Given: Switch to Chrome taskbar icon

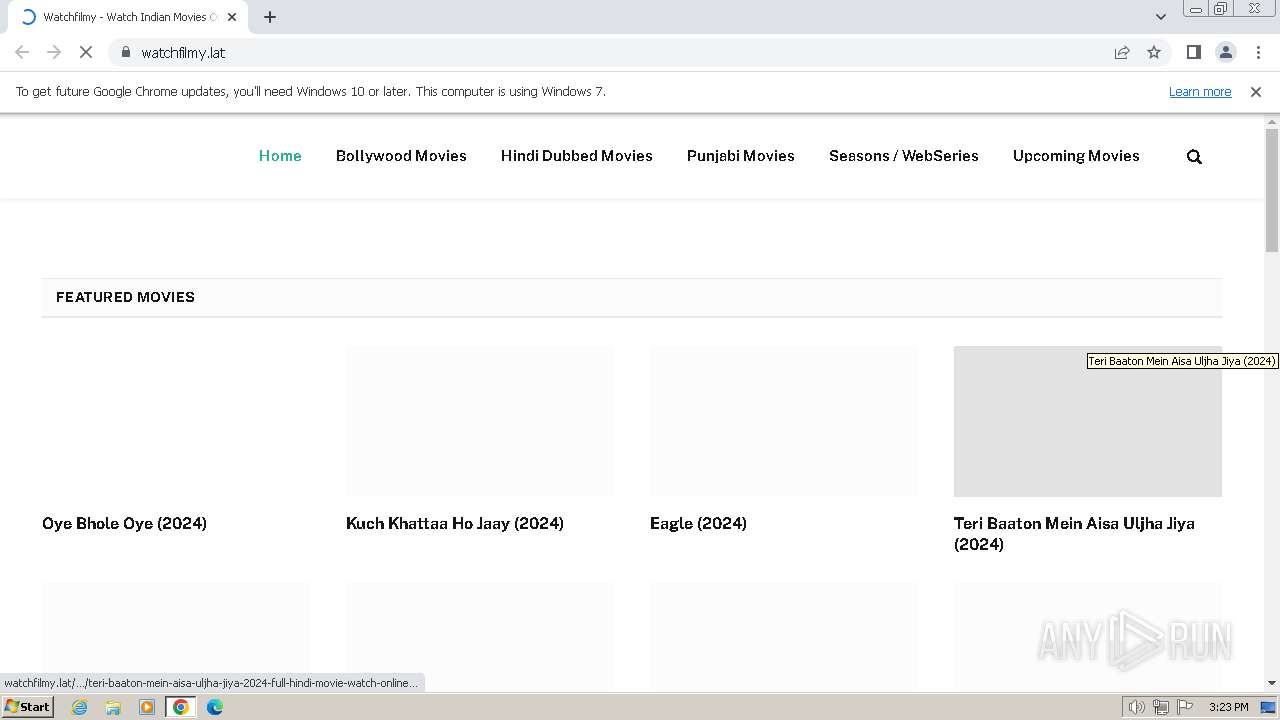Looking at the screenshot, I should pyautogui.click(x=180, y=707).
